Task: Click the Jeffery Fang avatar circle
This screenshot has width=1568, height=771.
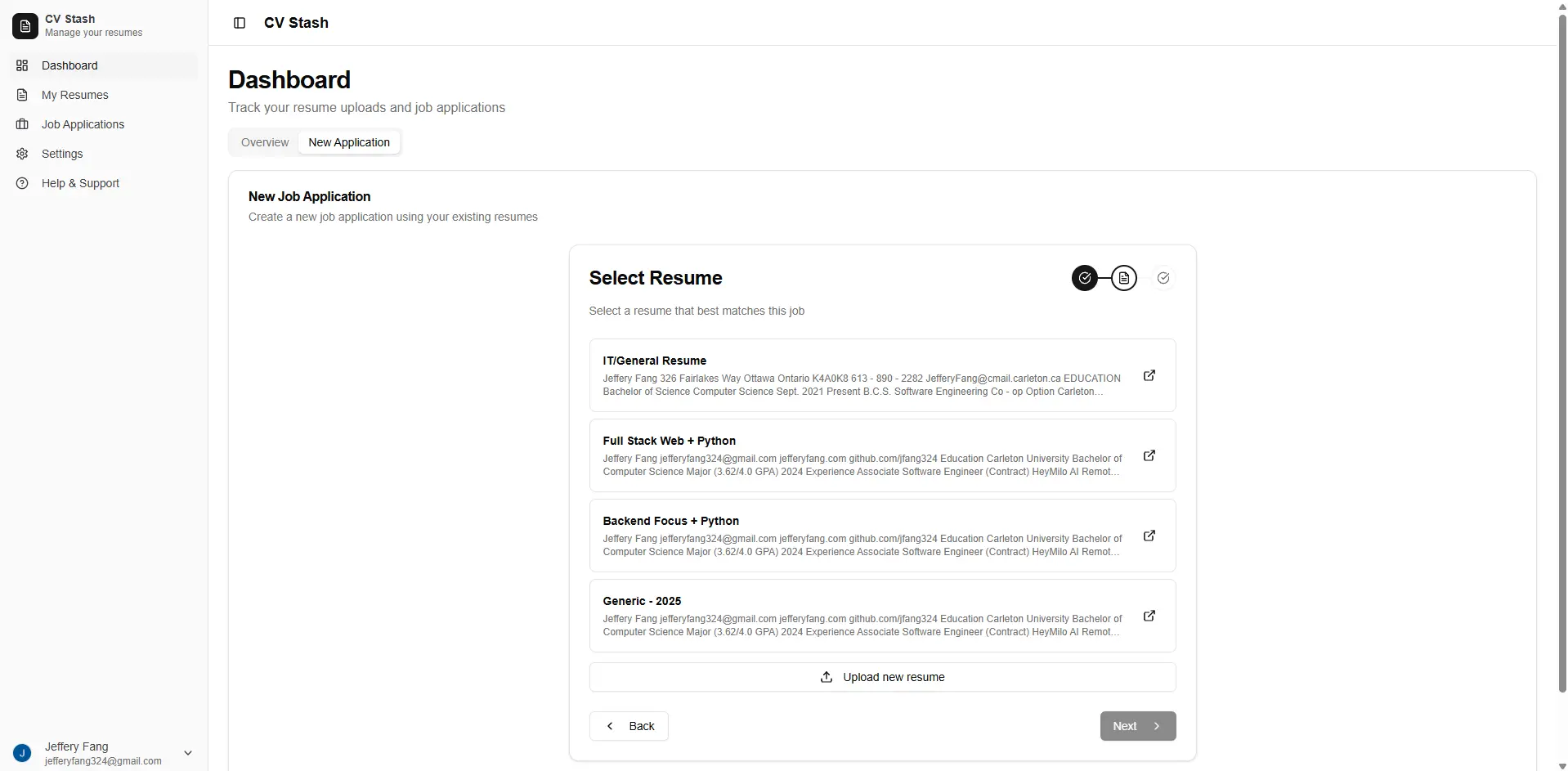Action: [22, 753]
